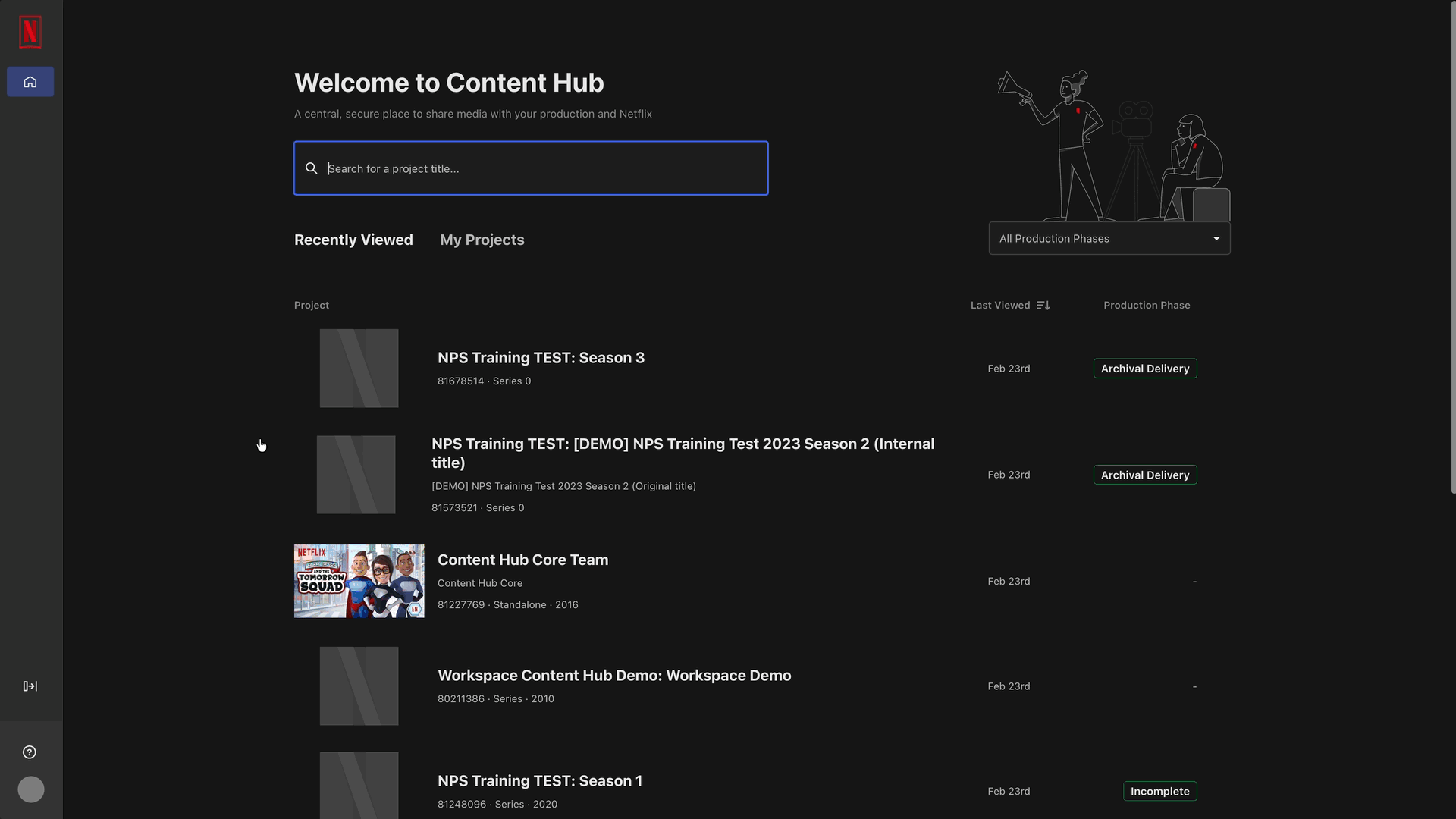Click the Last Viewed column header

click(1000, 305)
